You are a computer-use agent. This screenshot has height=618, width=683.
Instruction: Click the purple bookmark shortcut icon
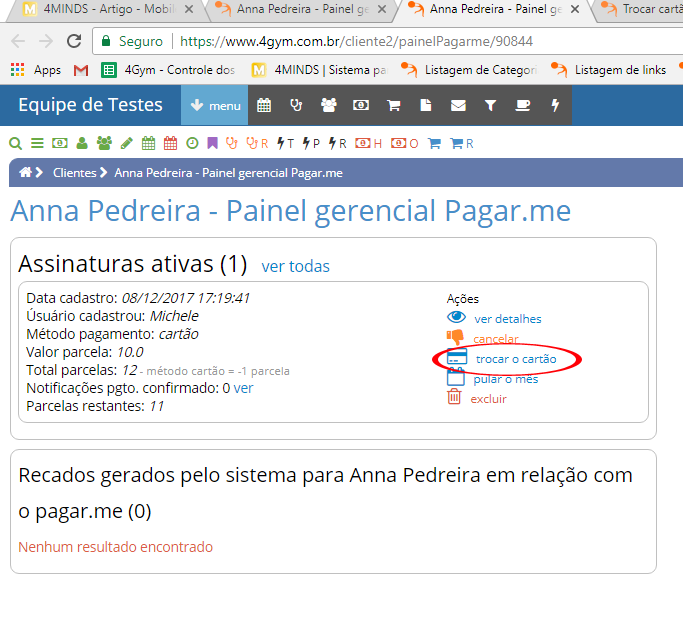pos(212,143)
